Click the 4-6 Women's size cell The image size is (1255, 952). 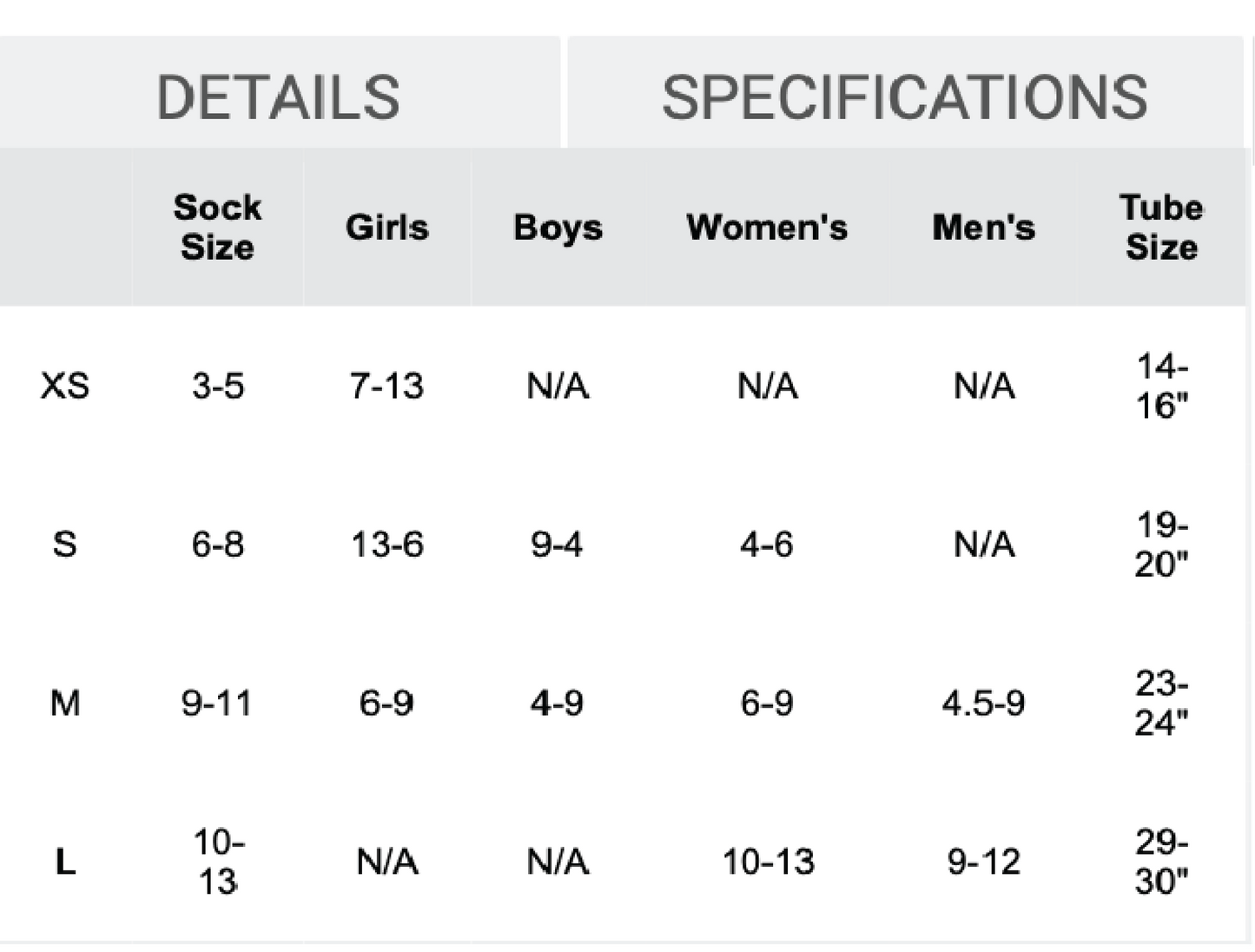pos(768,545)
